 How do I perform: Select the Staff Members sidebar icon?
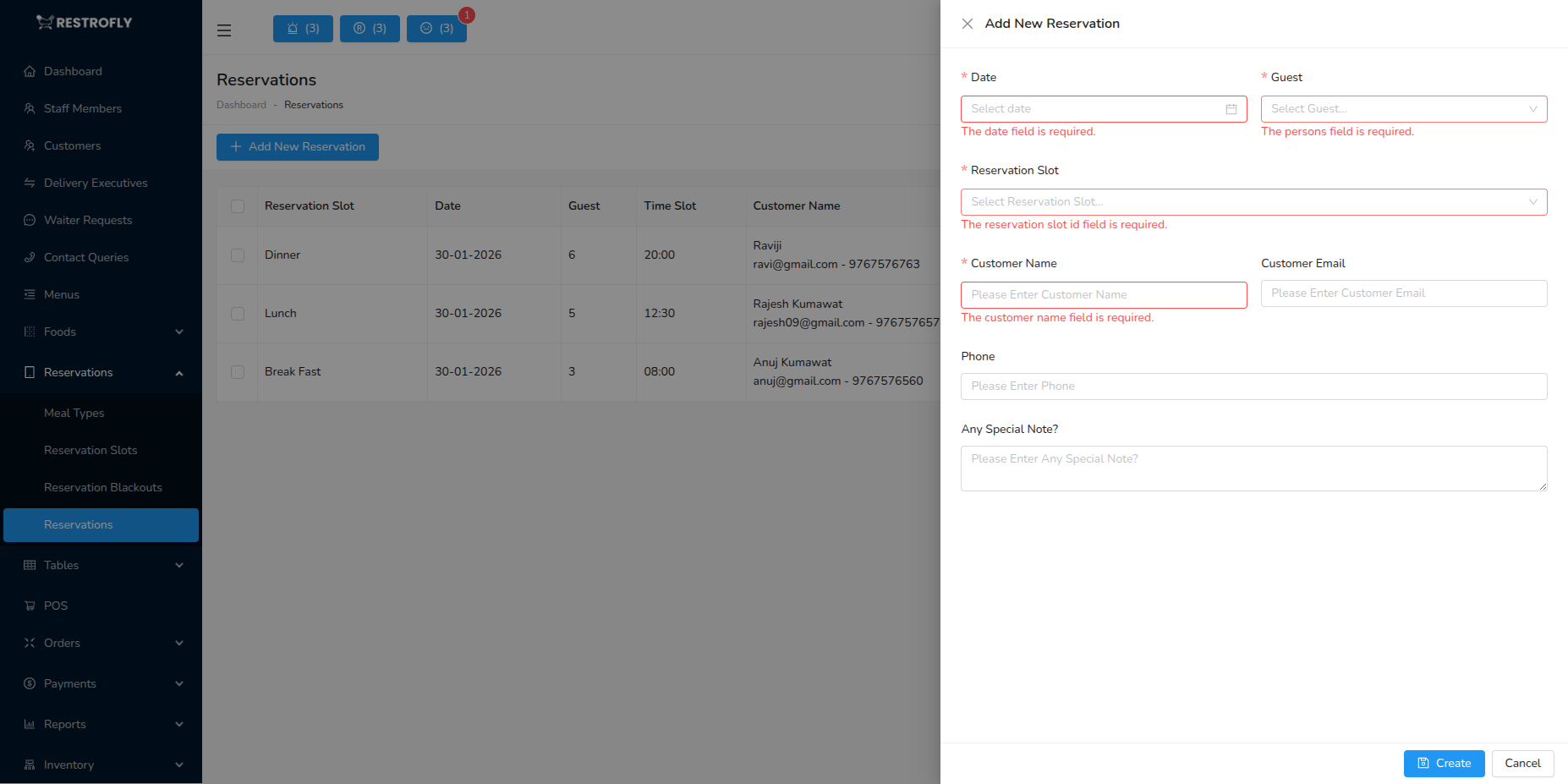30,108
